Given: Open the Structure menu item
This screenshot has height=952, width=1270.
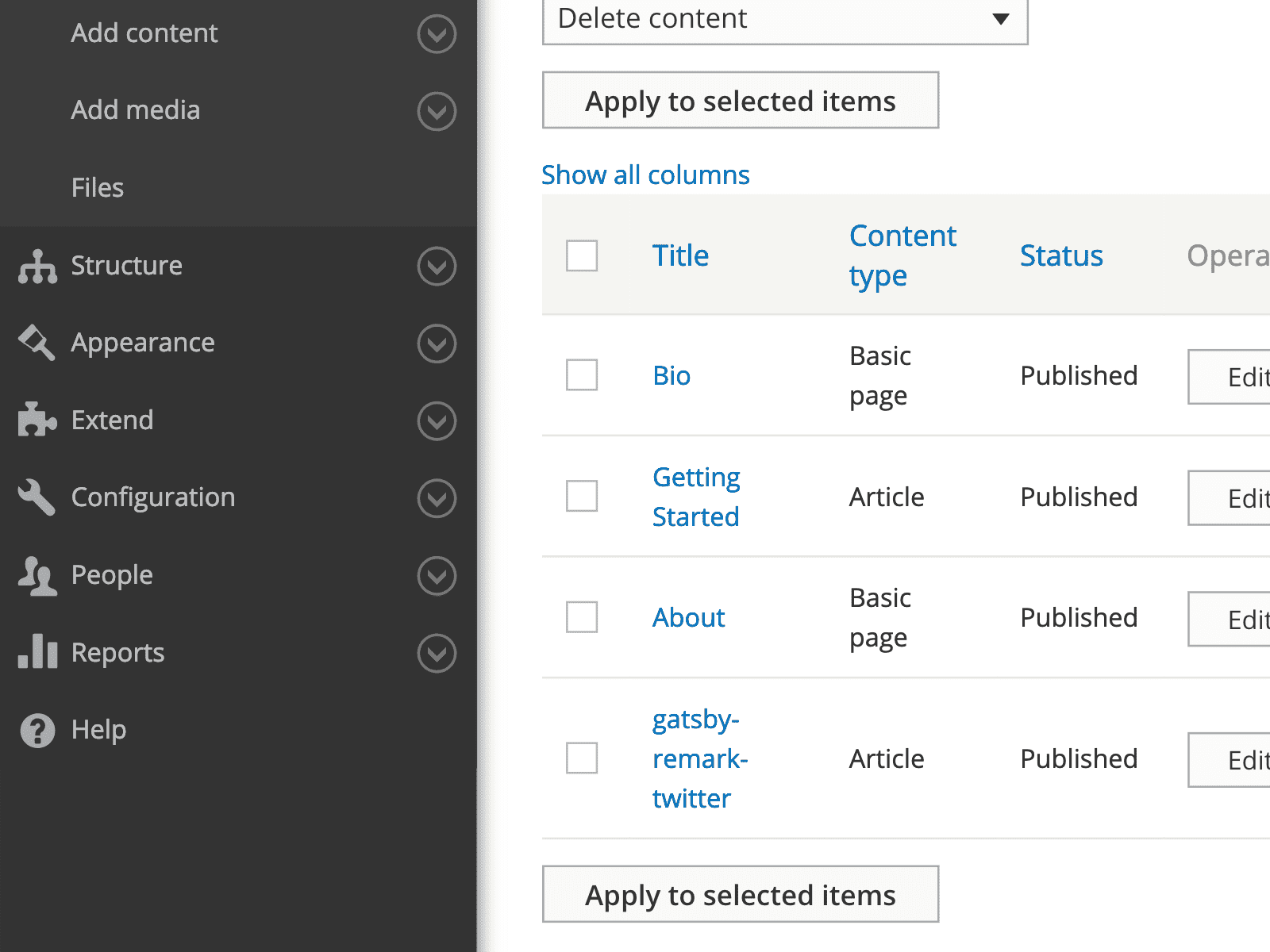Looking at the screenshot, I should [126, 266].
